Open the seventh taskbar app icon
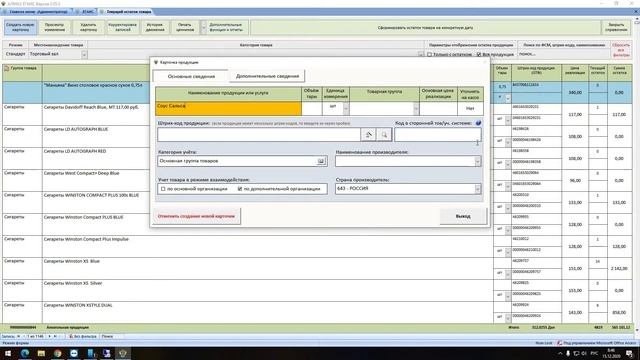This screenshot has width=640, height=360. tap(107, 353)
